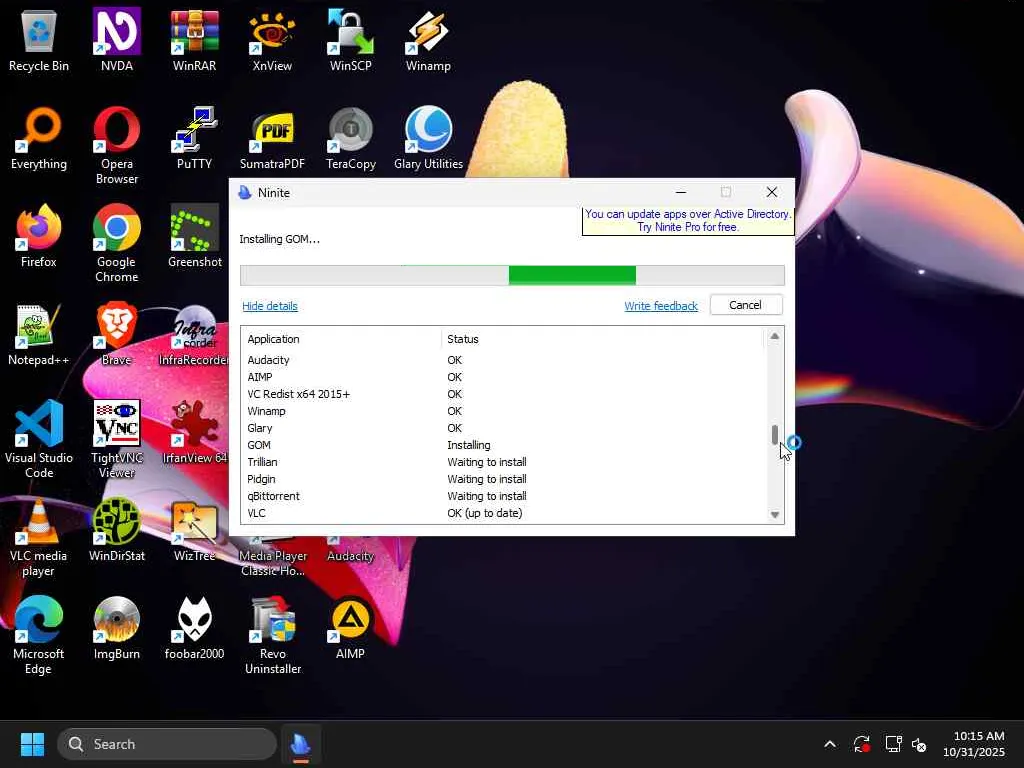Screen dimensions: 1024x768
Task: Click the Application column header
Action: pyautogui.click(x=342, y=339)
